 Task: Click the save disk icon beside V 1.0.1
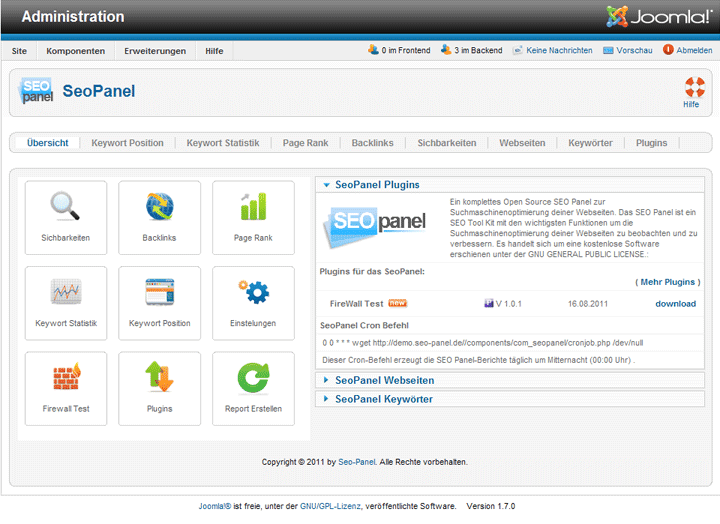coord(489,303)
